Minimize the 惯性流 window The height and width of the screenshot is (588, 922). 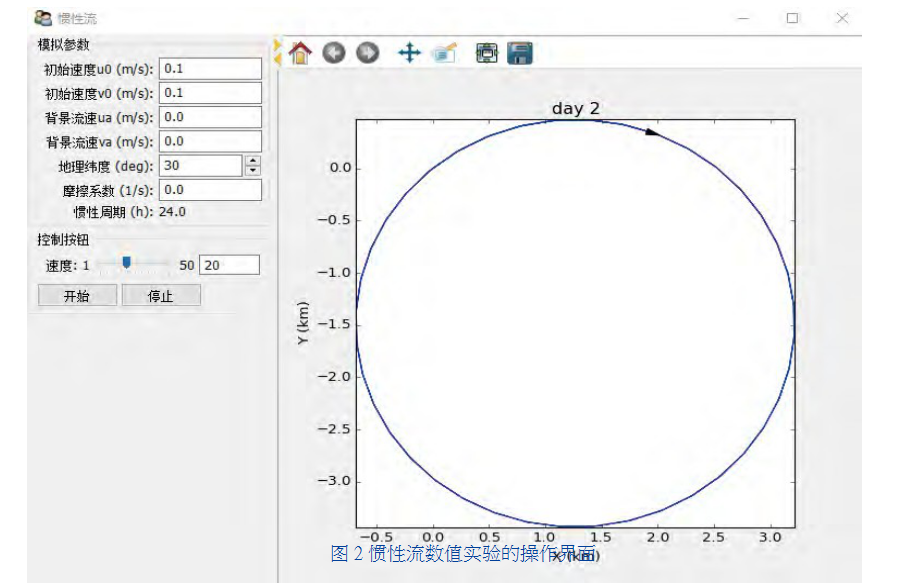click(743, 18)
